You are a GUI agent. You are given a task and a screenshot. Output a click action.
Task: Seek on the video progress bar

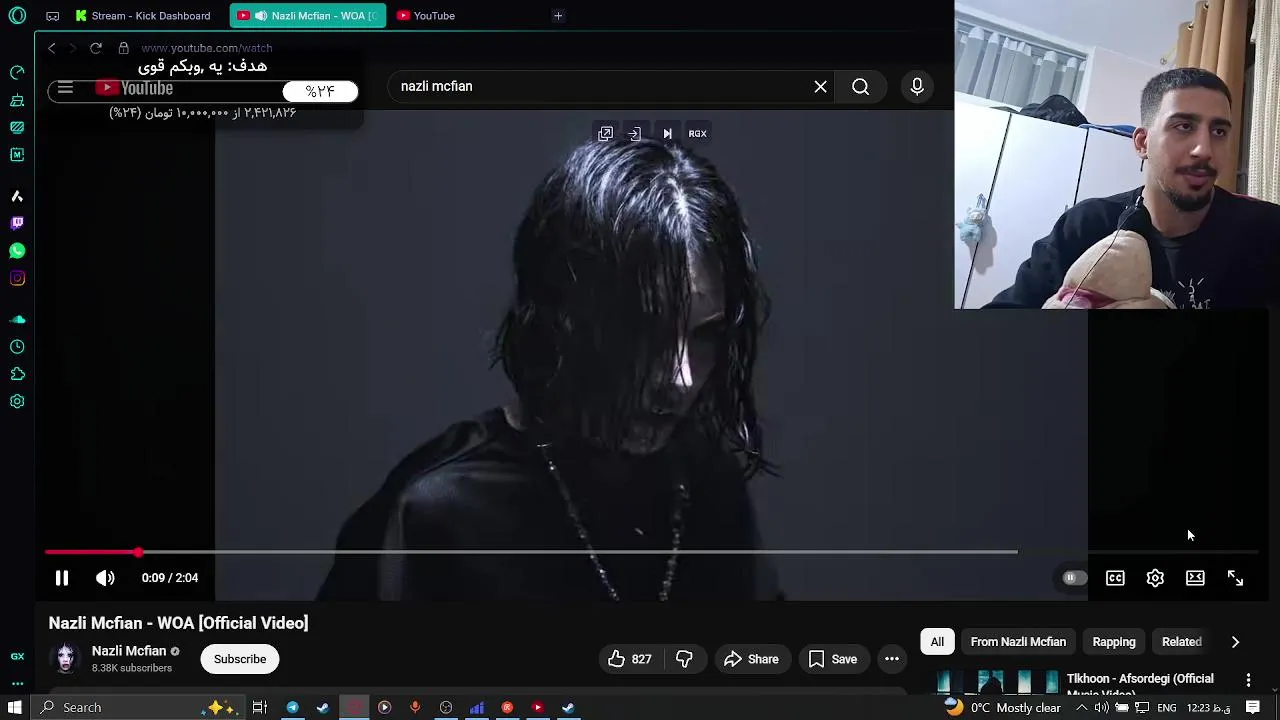pyautogui.click(x=650, y=552)
